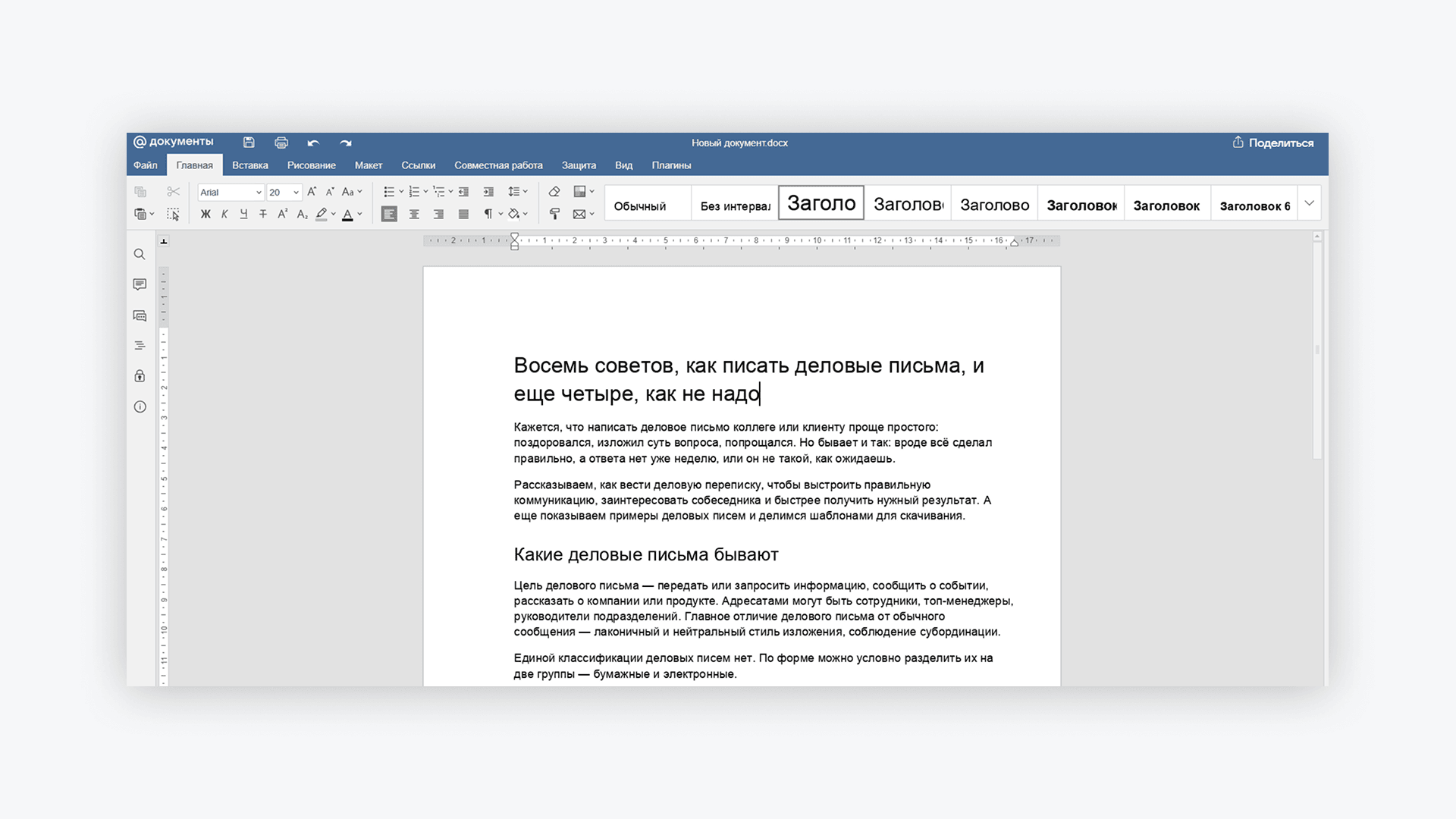Click the Поделиться button
Image resolution: width=1456 pixels, height=819 pixels.
pyautogui.click(x=1272, y=142)
